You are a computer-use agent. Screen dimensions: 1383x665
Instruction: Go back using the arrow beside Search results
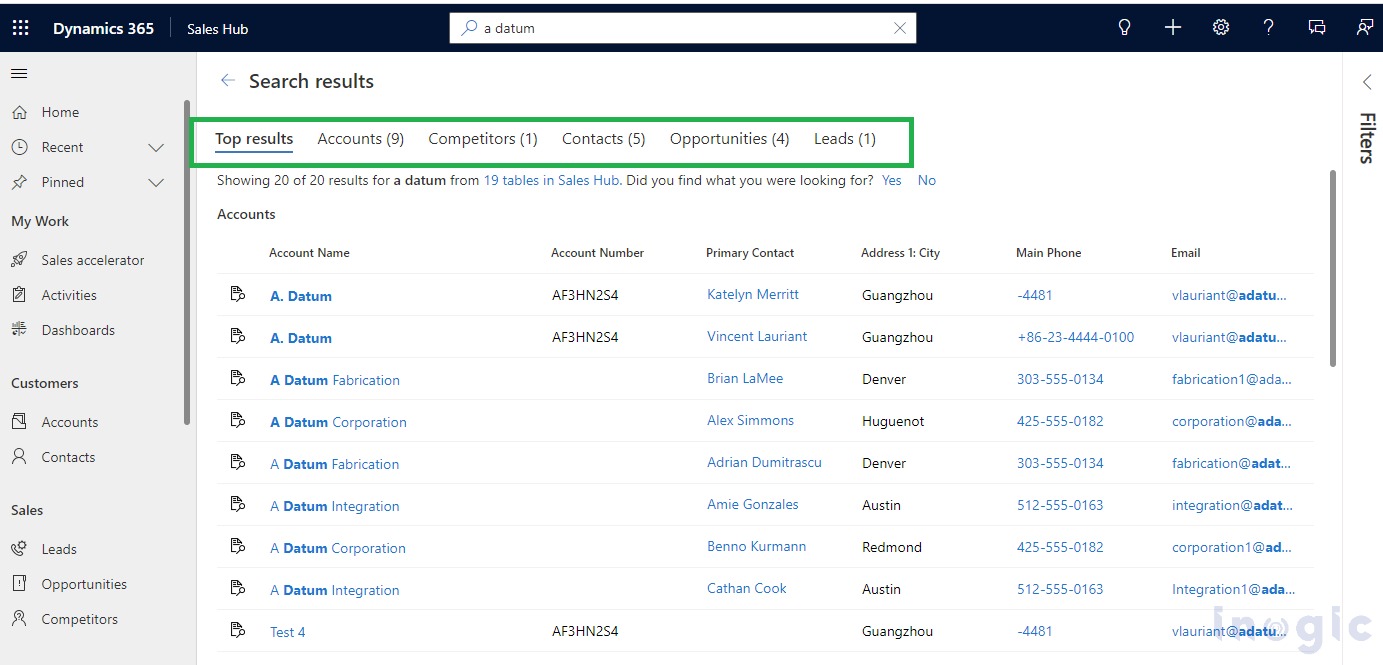(228, 81)
